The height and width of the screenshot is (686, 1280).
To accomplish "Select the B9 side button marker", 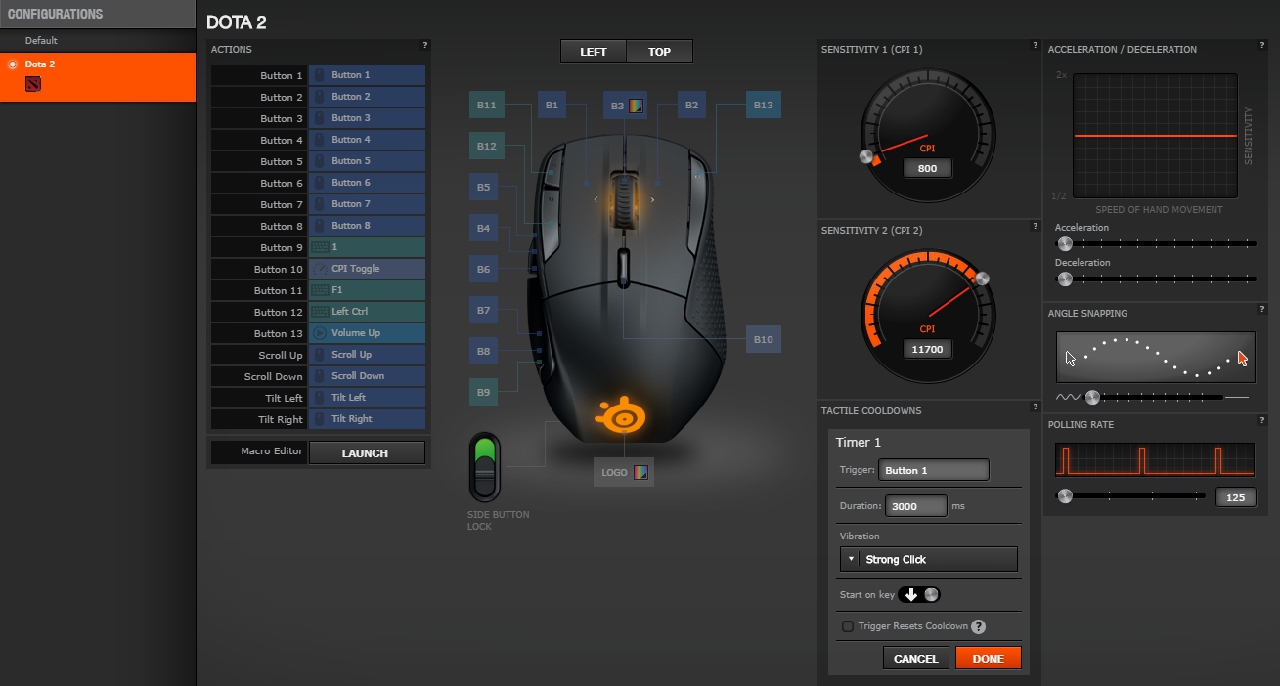I will [x=484, y=393].
